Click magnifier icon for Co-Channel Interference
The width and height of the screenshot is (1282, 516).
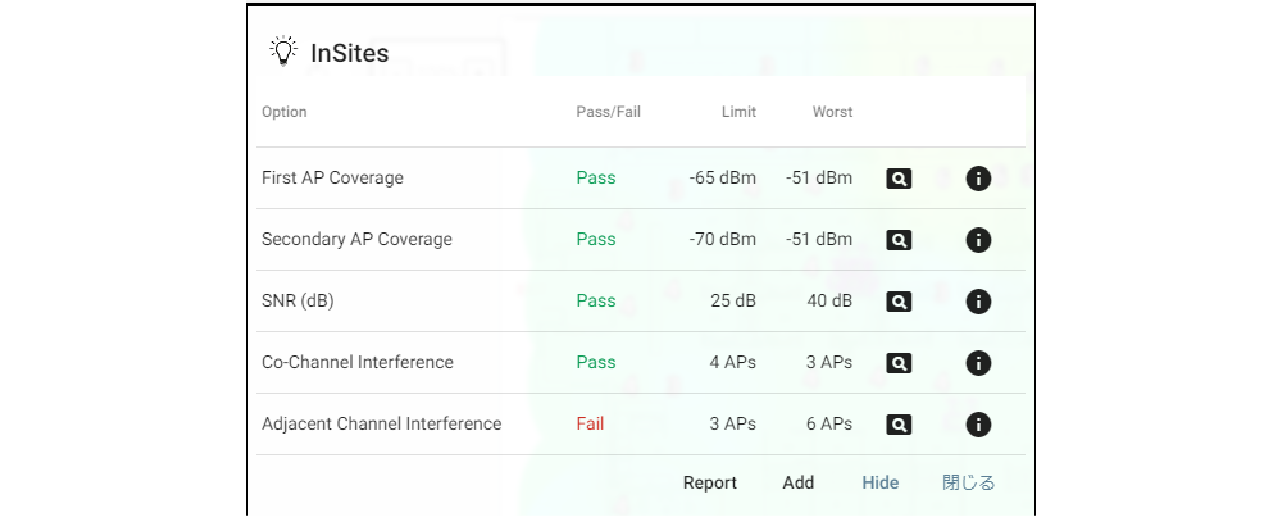pos(899,363)
